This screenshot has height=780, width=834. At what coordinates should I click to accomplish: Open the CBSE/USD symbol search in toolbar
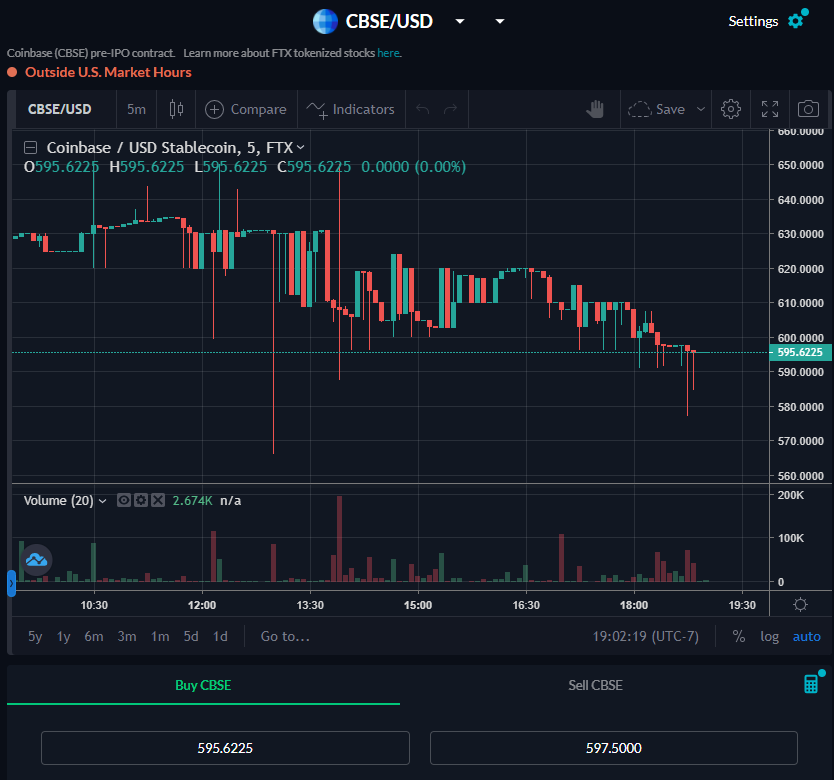[60, 109]
